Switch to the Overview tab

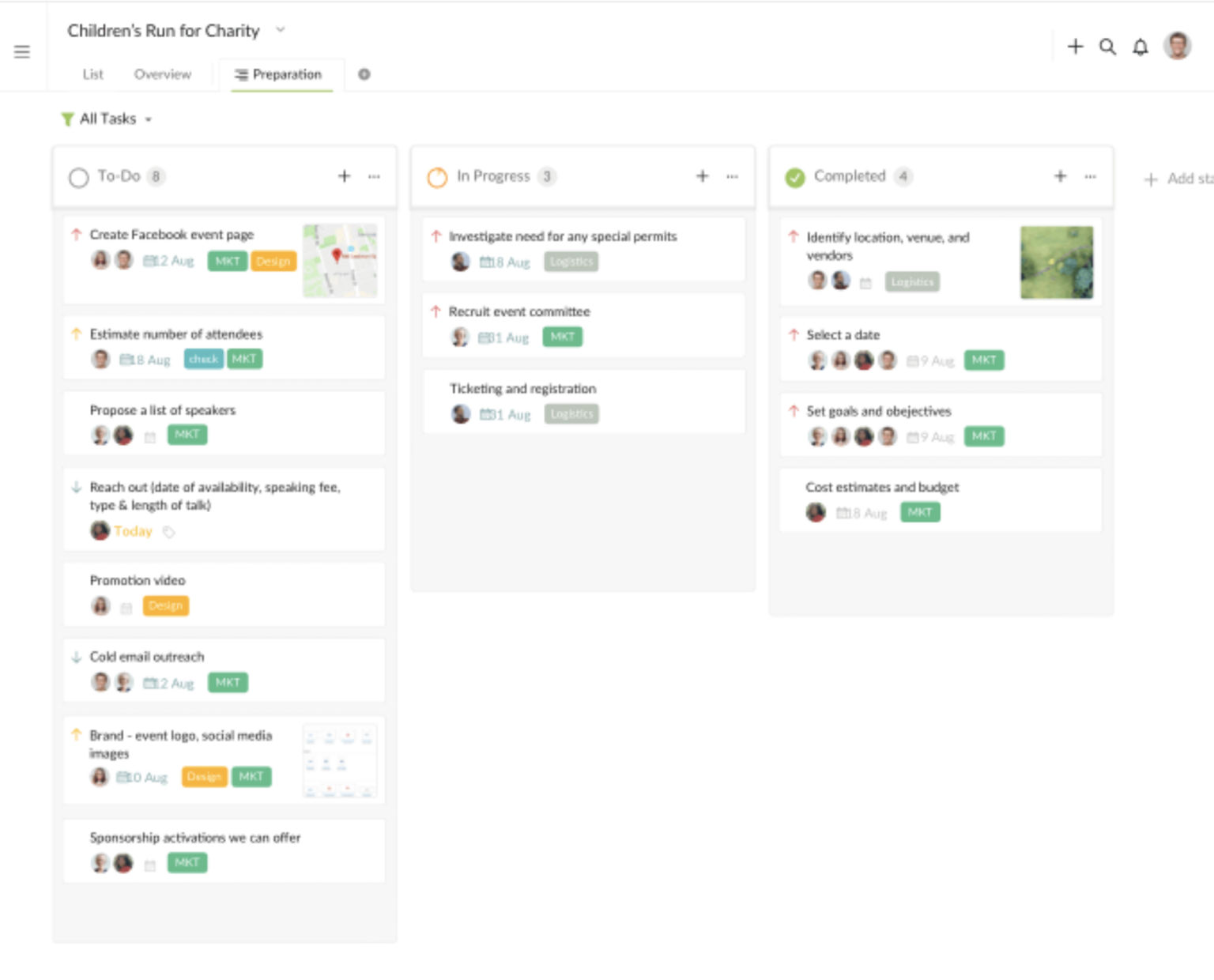162,74
